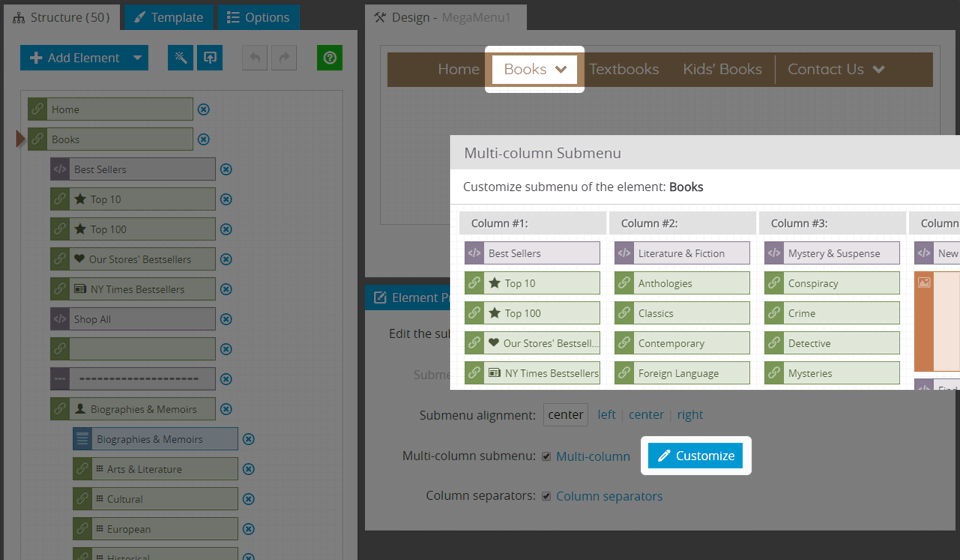Click the upload/export icon in the toolbar
This screenshot has height=560, width=960.
tap(209, 58)
